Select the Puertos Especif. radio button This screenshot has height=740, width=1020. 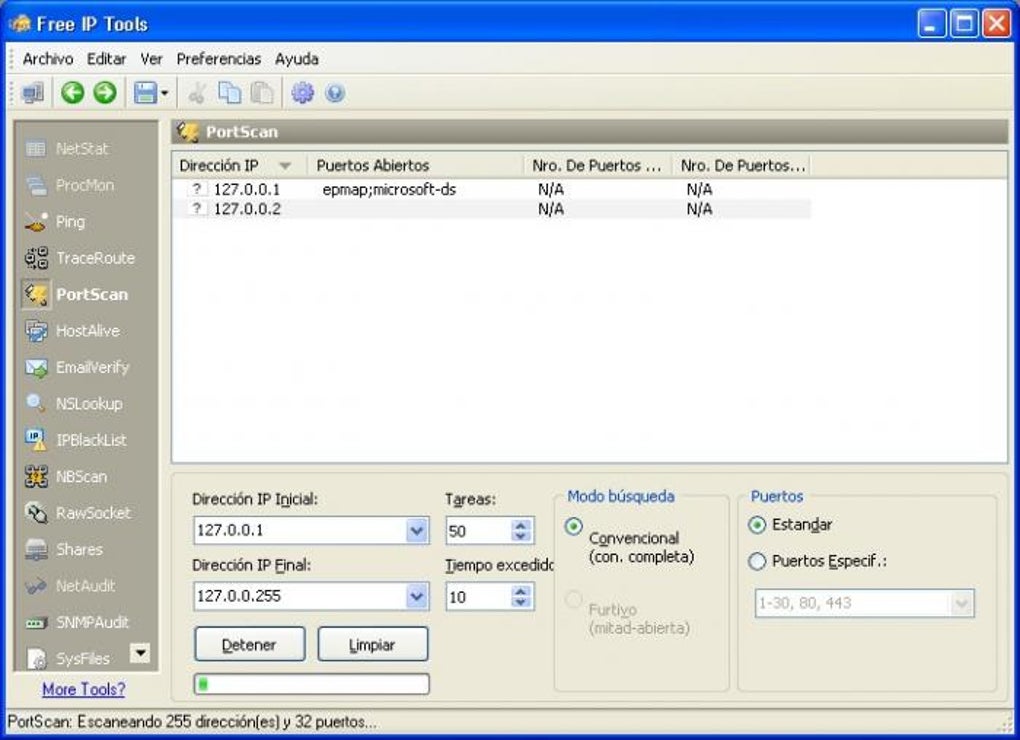pos(757,561)
